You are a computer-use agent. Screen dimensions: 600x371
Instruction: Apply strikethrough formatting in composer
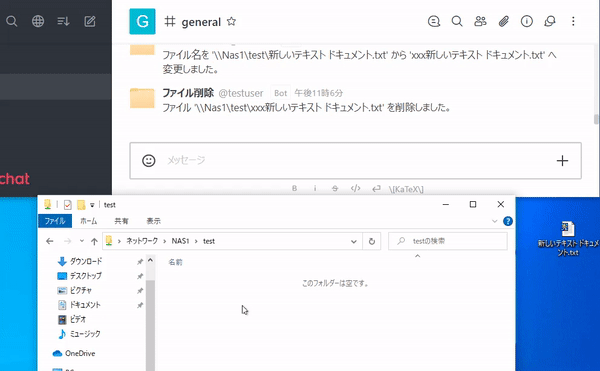tap(335, 188)
